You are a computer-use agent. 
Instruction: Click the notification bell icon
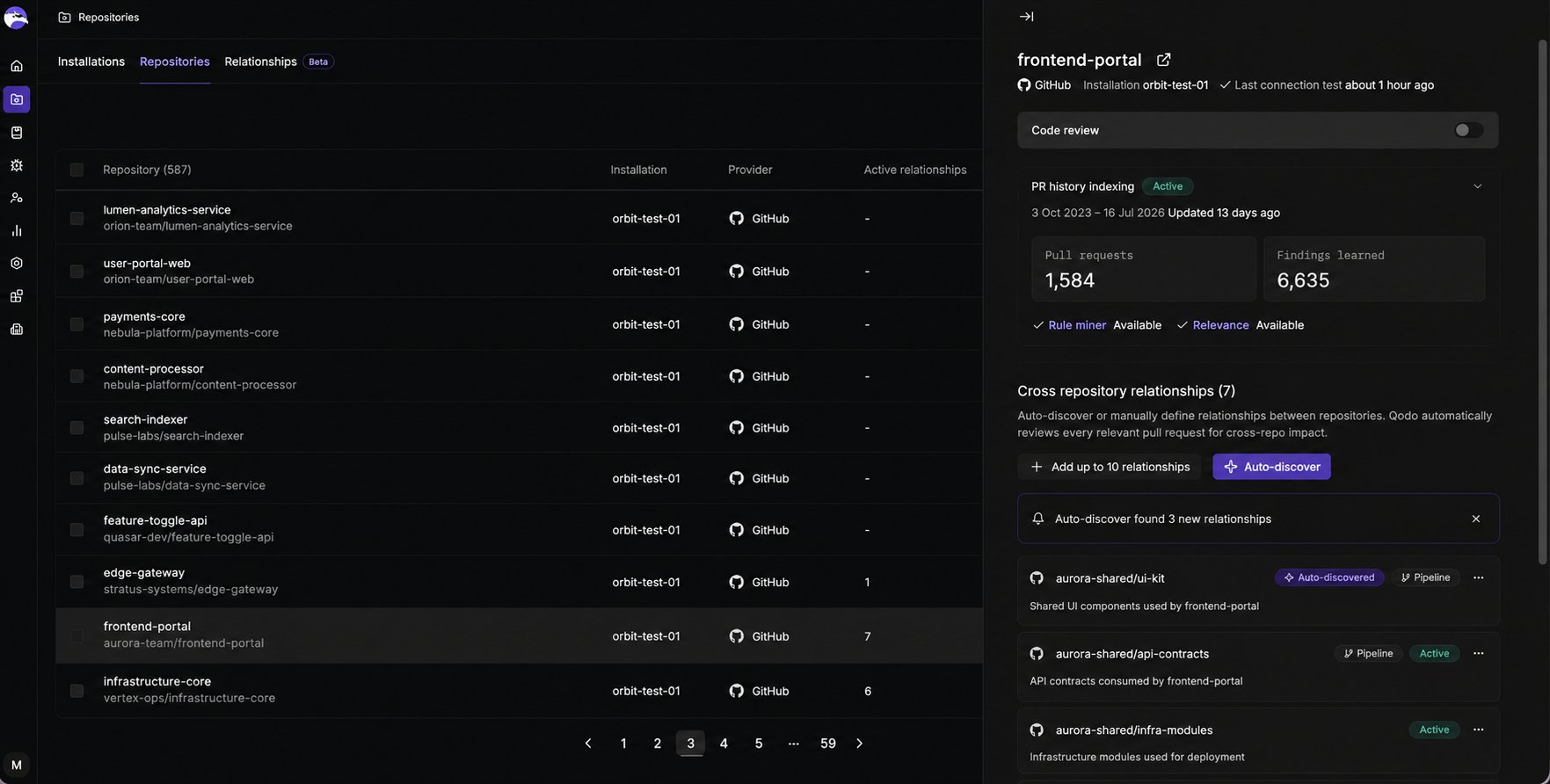pos(1037,519)
